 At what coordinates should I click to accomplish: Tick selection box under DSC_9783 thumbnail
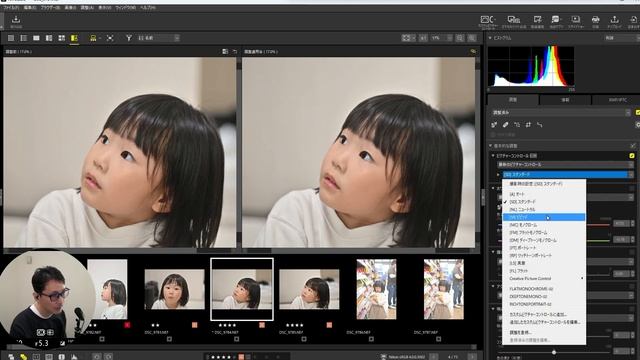coord(169,339)
